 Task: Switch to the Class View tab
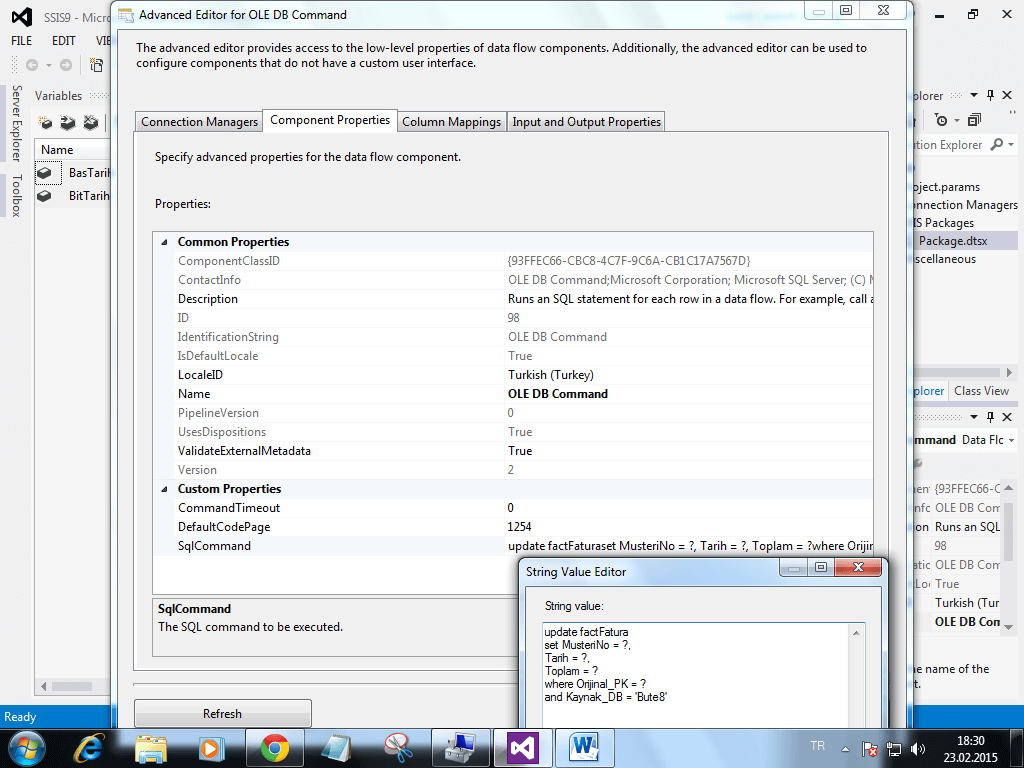click(981, 391)
